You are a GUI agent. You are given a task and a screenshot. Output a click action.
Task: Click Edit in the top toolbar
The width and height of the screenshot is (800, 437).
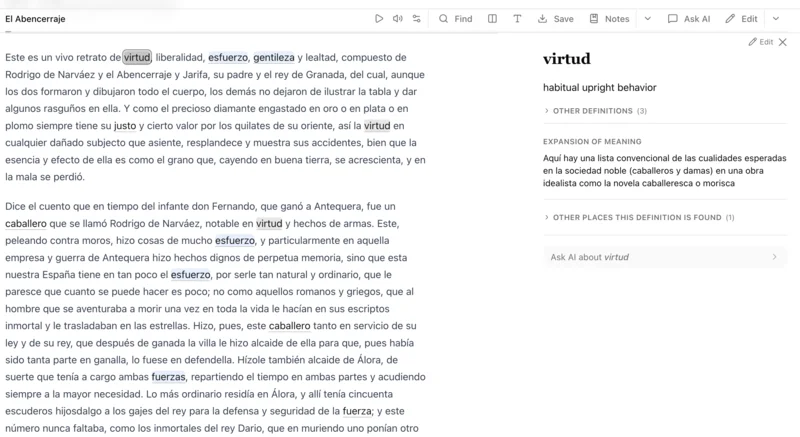point(741,19)
